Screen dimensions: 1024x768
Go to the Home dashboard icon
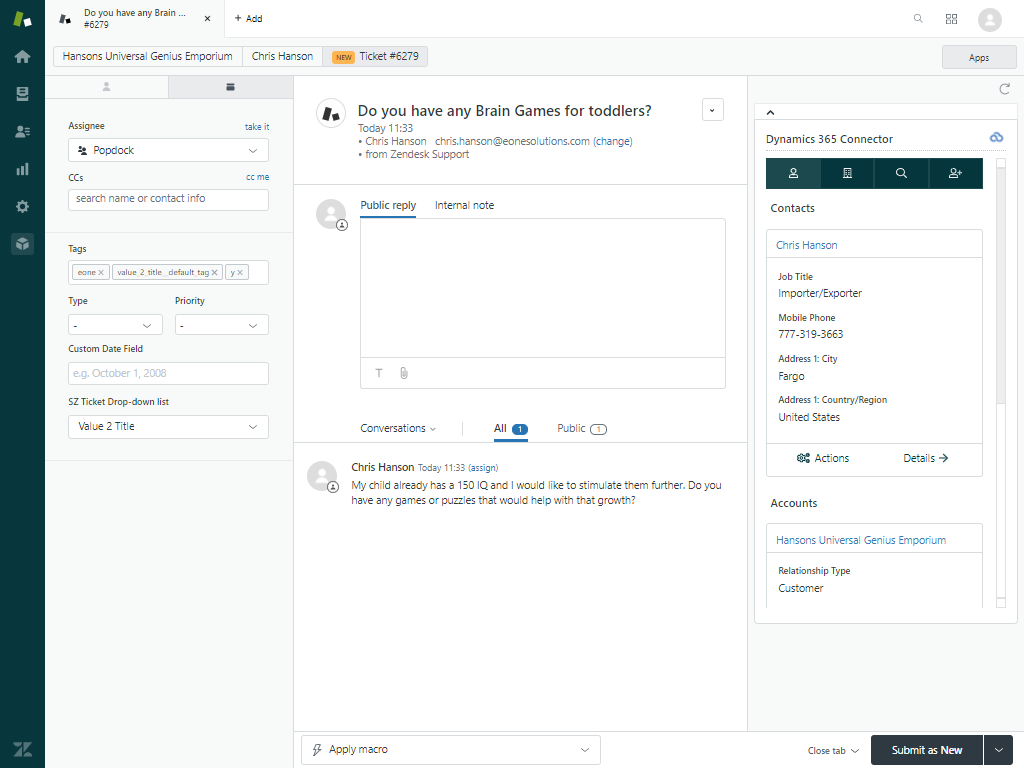[x=22, y=56]
